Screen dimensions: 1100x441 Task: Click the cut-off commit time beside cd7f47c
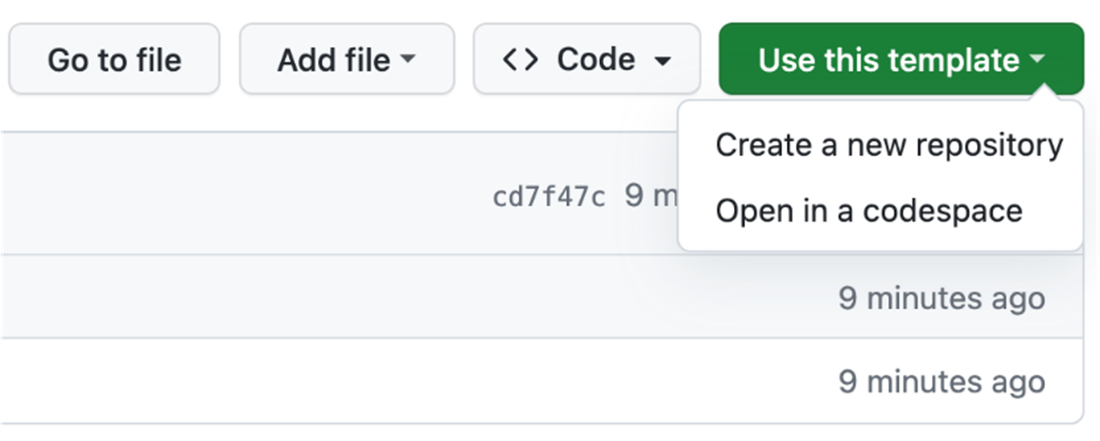tap(650, 195)
